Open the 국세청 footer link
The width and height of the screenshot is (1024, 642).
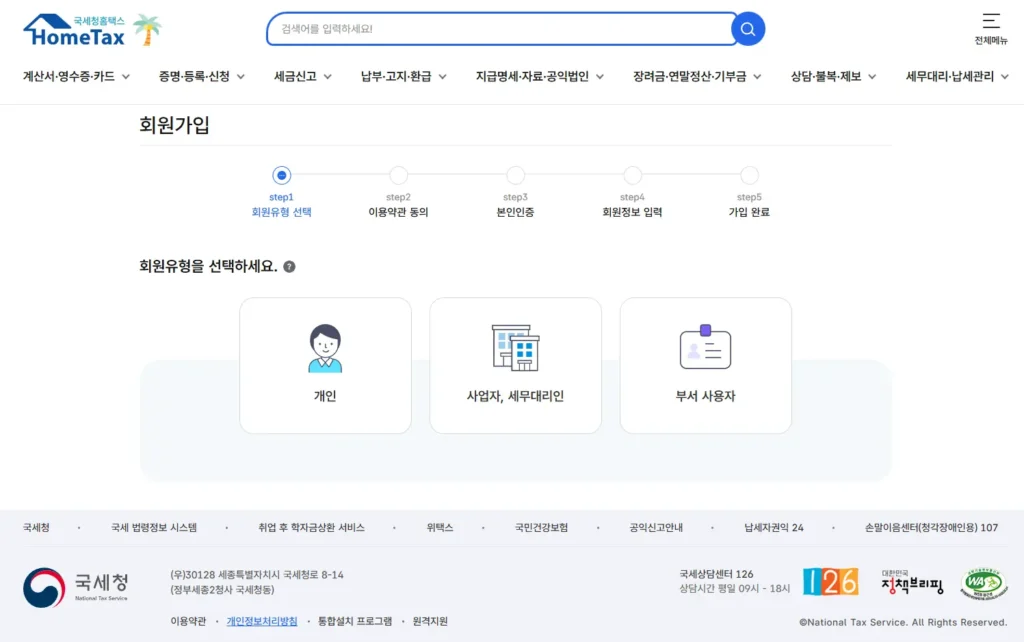point(36,528)
